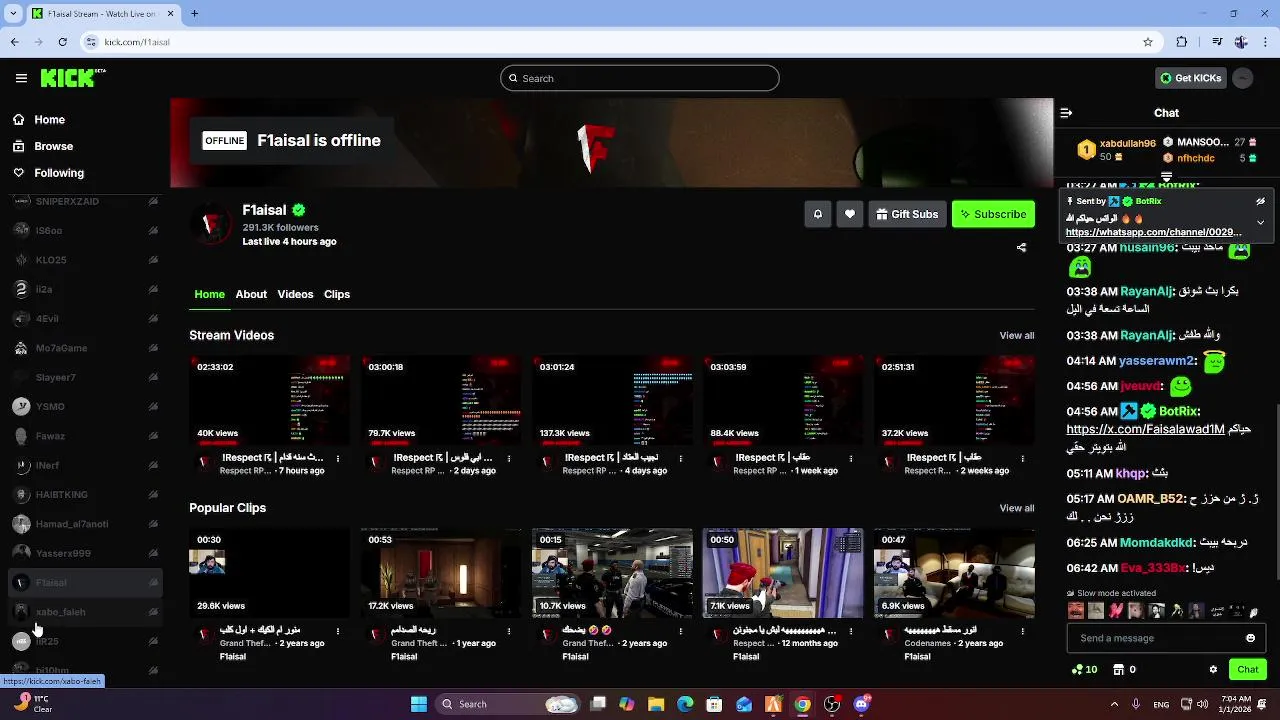Open options menu for the 02:51:31 stream video
Viewport: 1280px width, 720px height.
[1022, 459]
